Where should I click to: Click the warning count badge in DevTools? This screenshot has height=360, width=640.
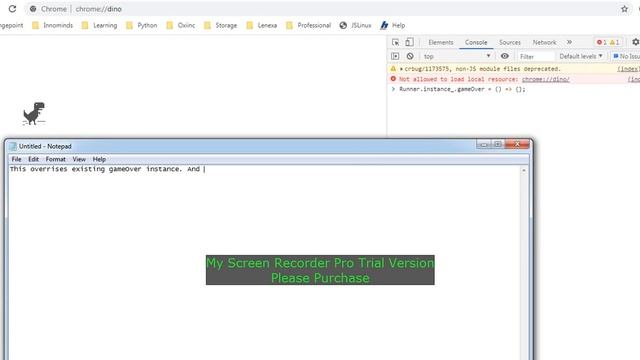click(615, 42)
